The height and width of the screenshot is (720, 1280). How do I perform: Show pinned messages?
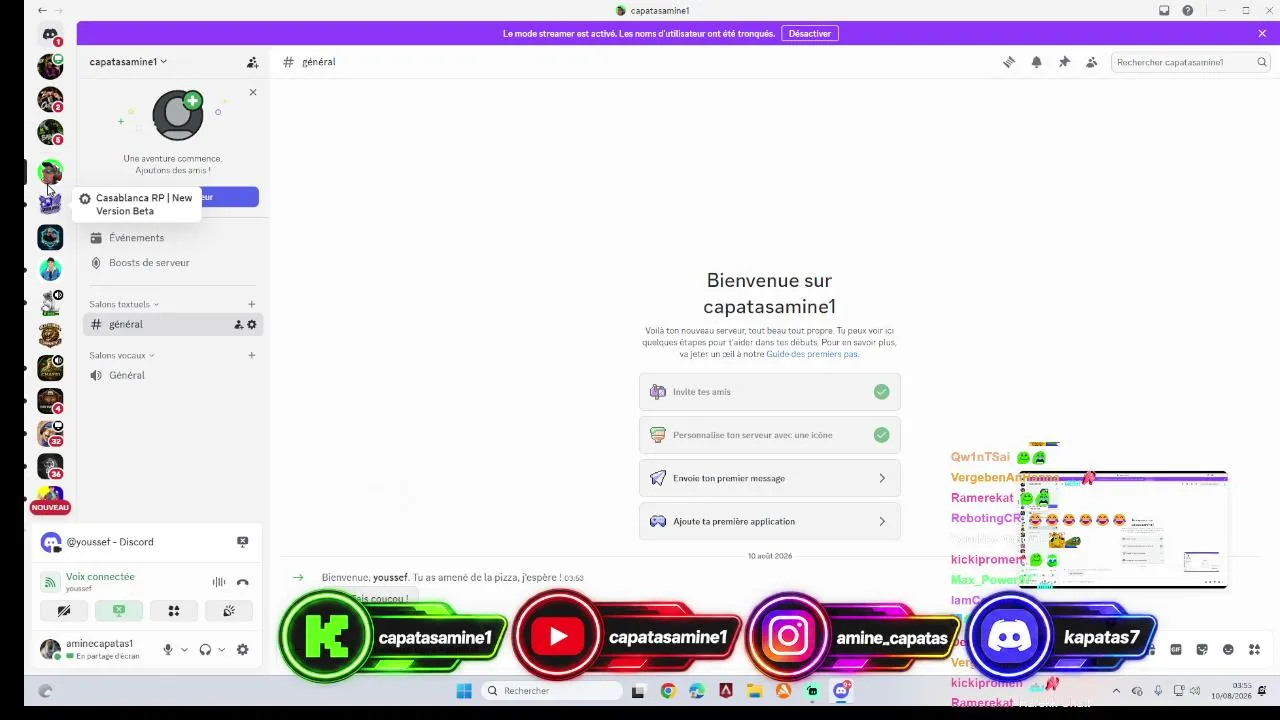[1064, 62]
